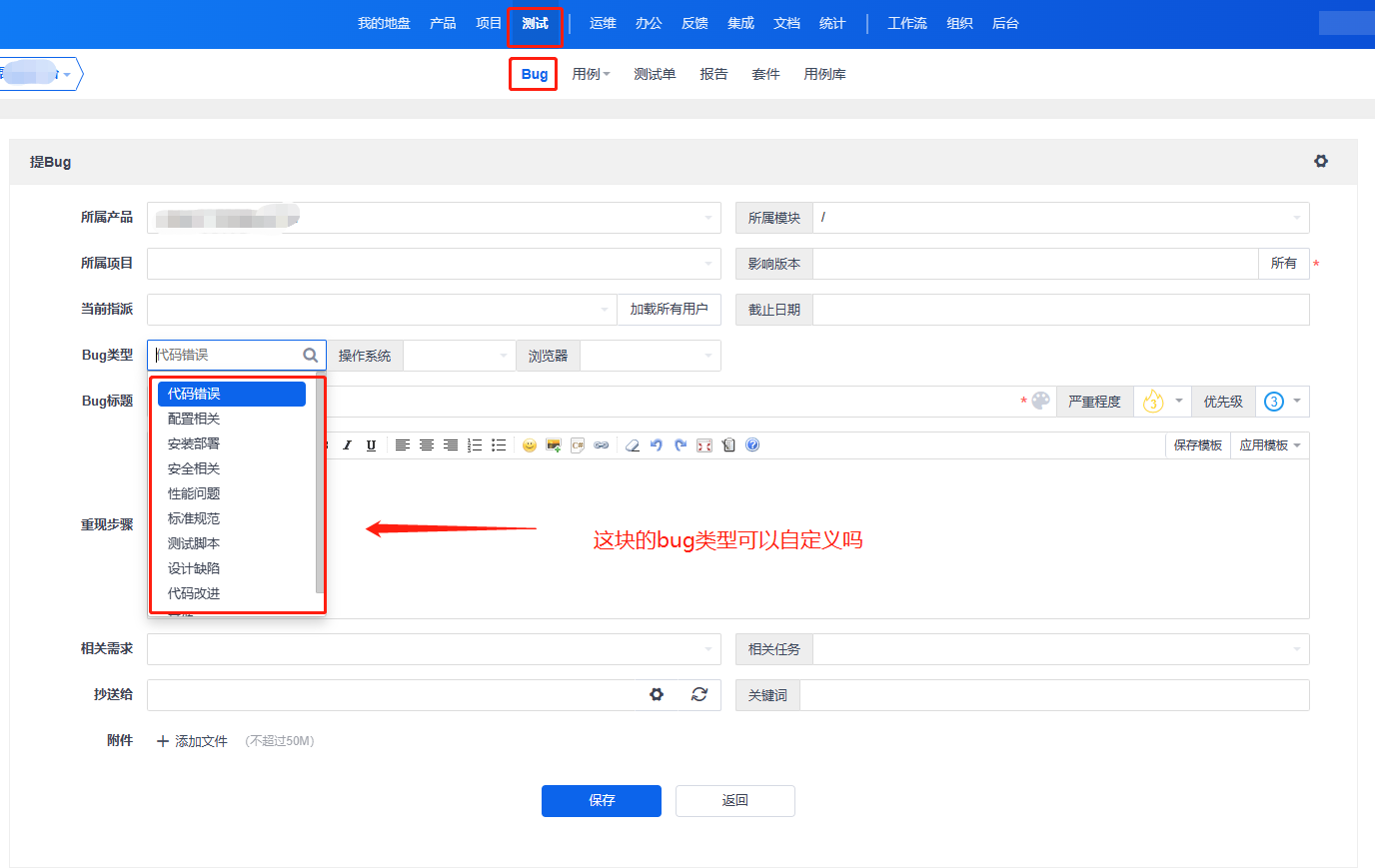Toggle italic formatting
Image resolution: width=1375 pixels, height=868 pixels.
[x=347, y=445]
